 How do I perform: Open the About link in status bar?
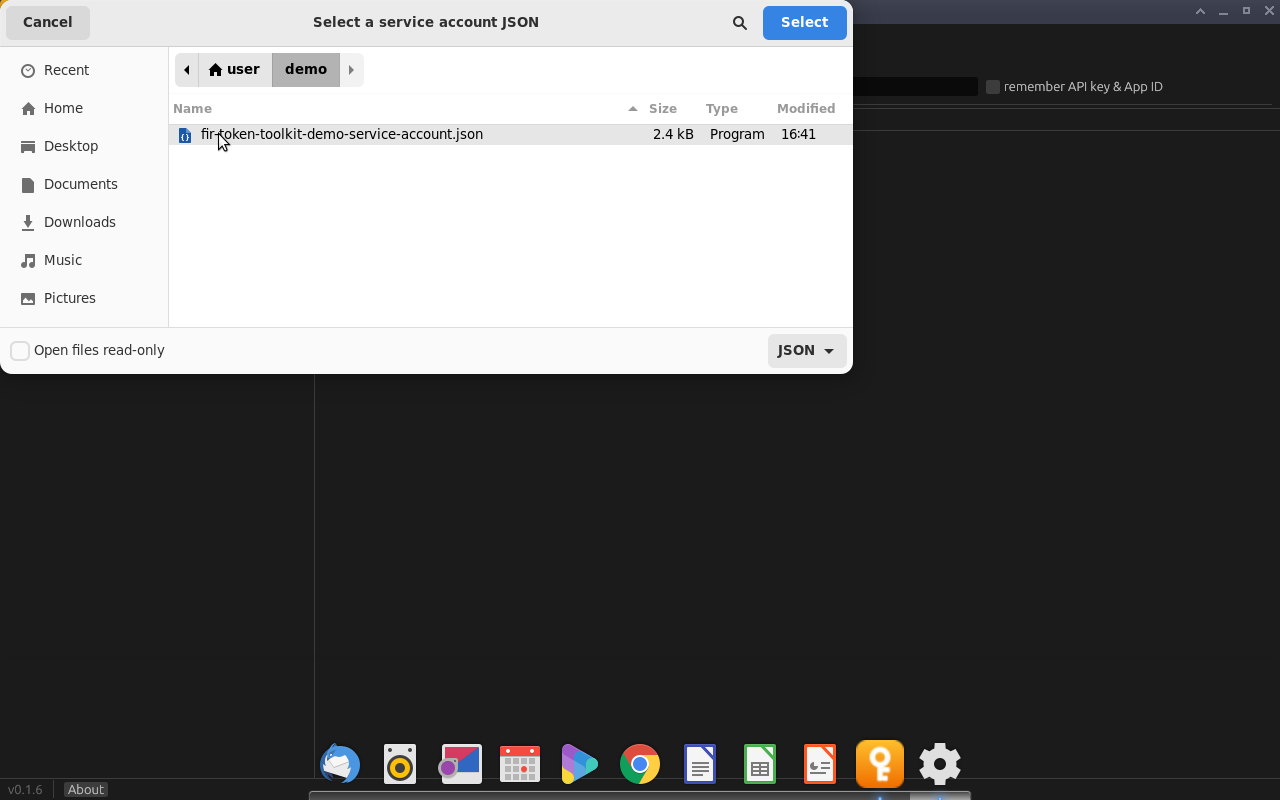pos(86,790)
